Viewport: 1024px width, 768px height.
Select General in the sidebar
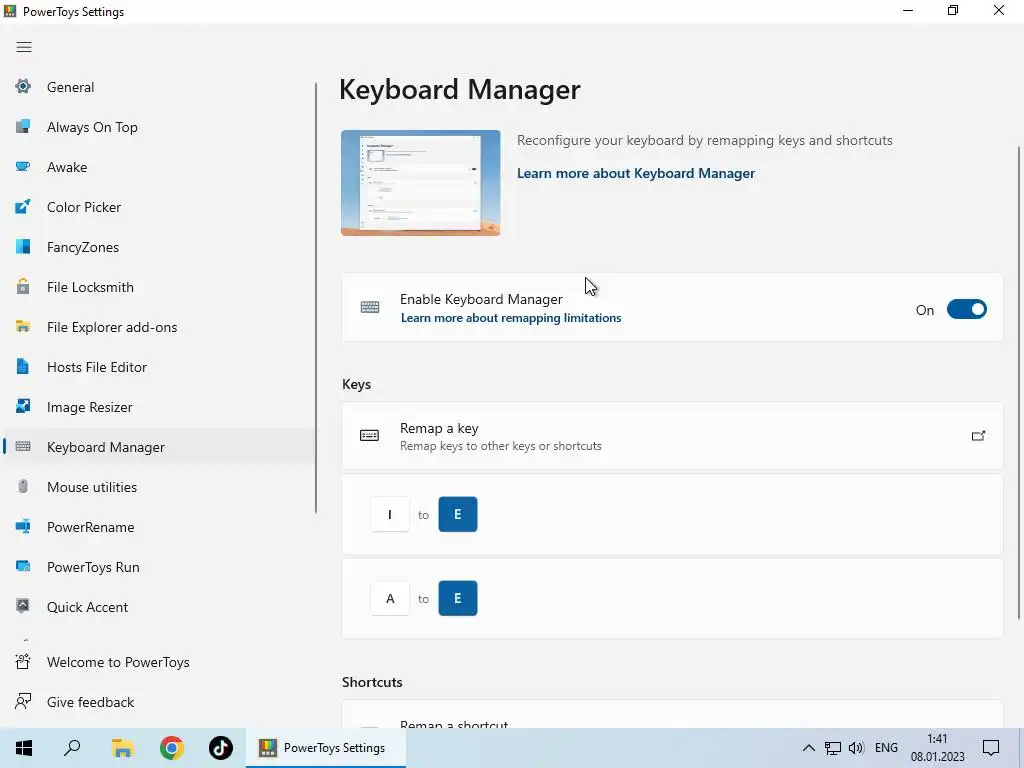(159, 87)
